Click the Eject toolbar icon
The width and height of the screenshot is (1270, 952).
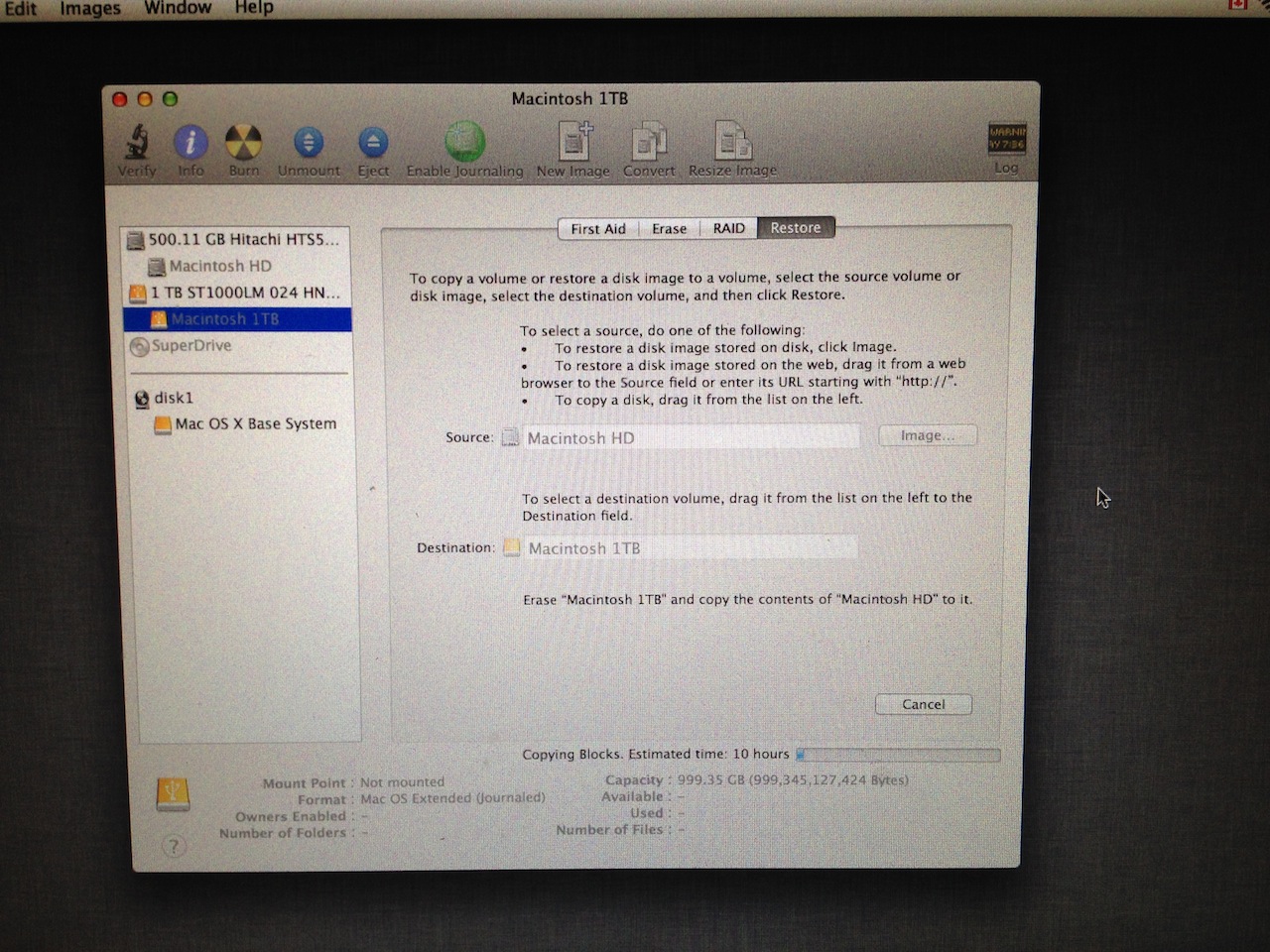tap(373, 142)
